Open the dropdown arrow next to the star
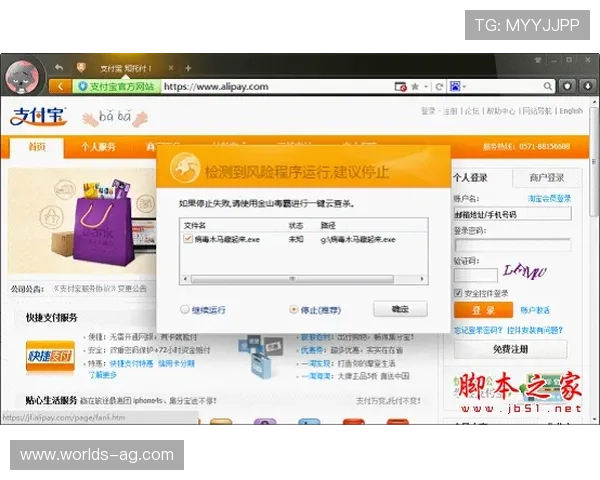 426,87
